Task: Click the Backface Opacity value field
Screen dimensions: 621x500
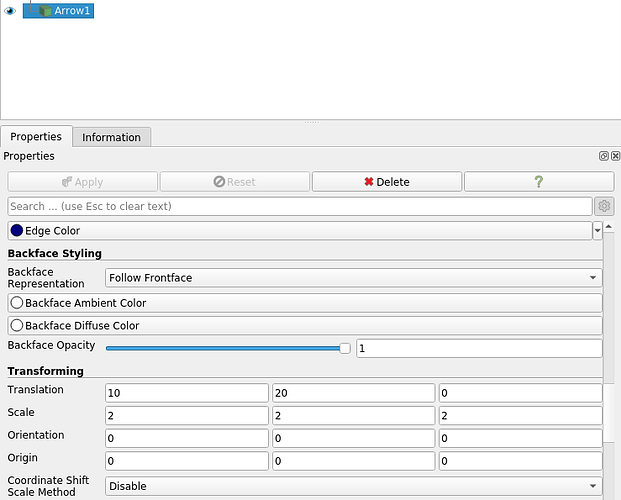Action: 478,348
